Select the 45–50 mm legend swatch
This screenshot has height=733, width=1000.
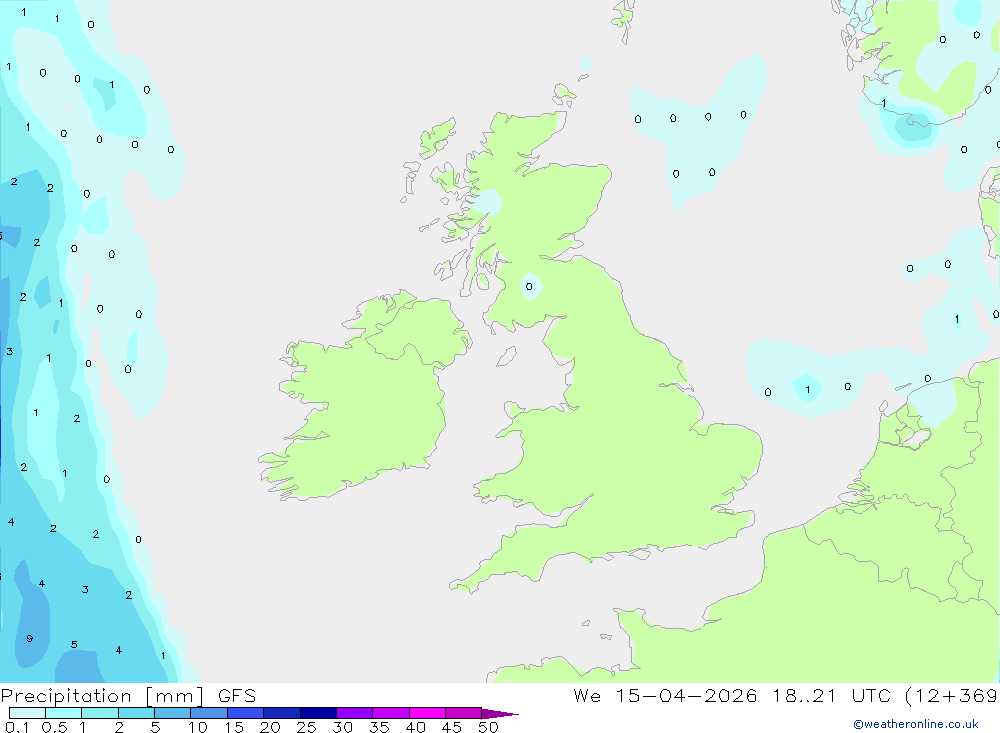click(x=463, y=713)
